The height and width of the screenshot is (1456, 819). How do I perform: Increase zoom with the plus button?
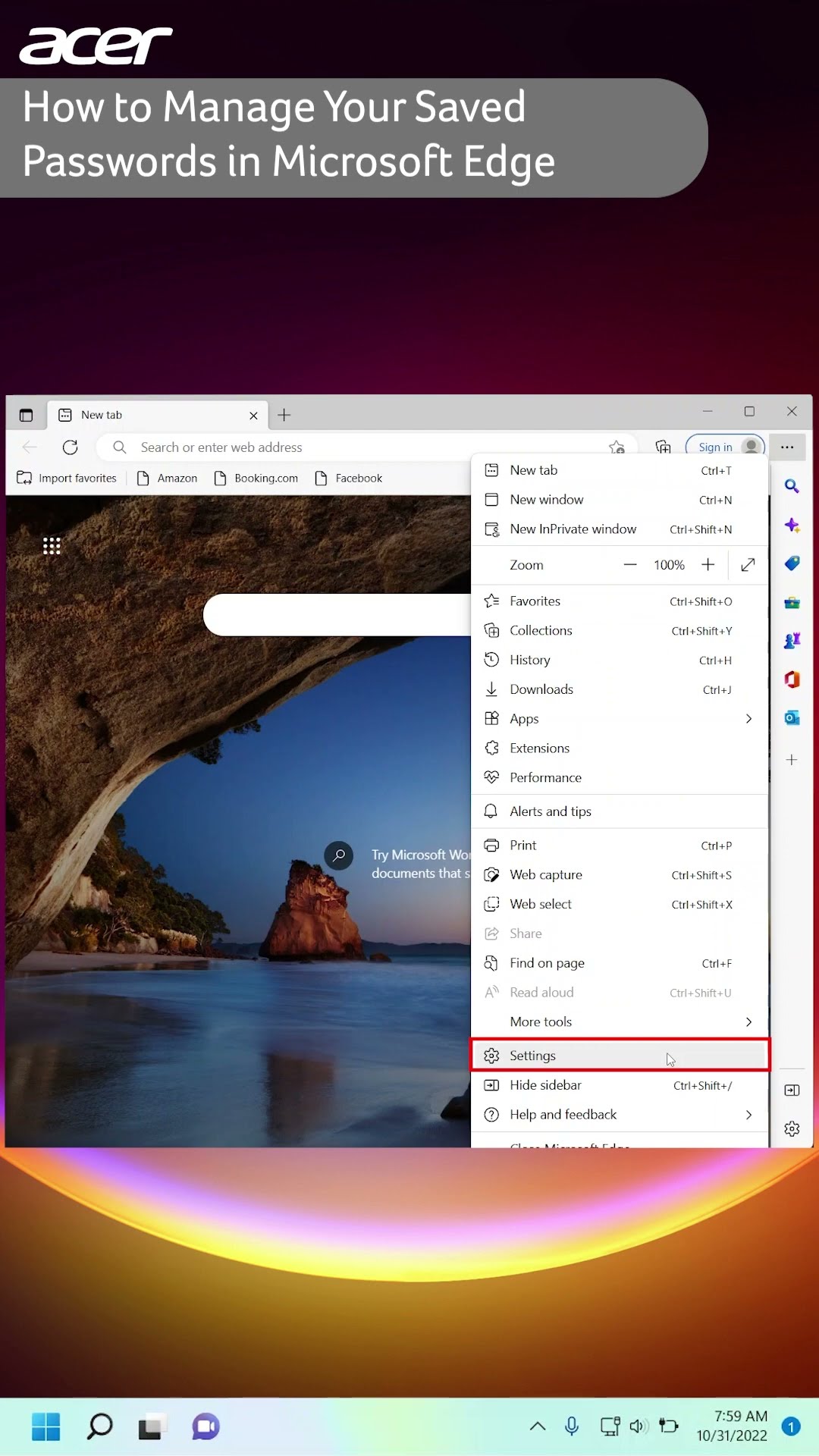point(708,565)
